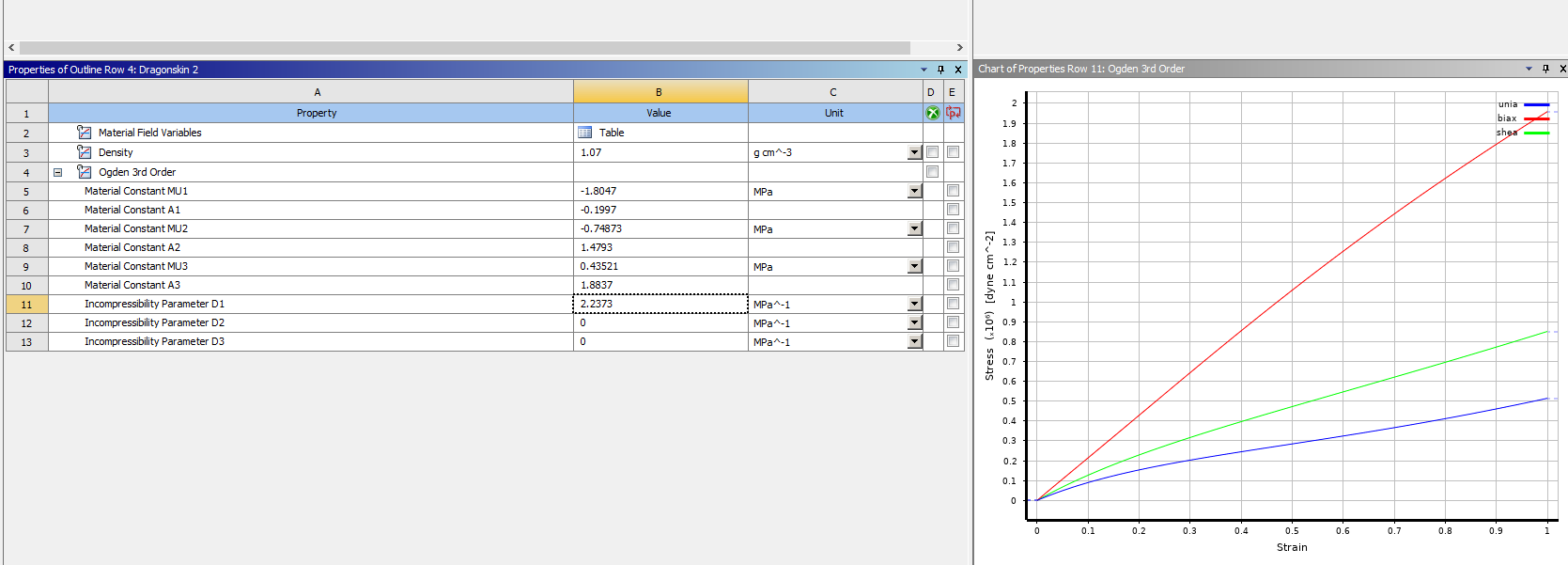Open the Chart panel title bar dropdown menu
The height and width of the screenshot is (565, 1568).
tap(1529, 69)
